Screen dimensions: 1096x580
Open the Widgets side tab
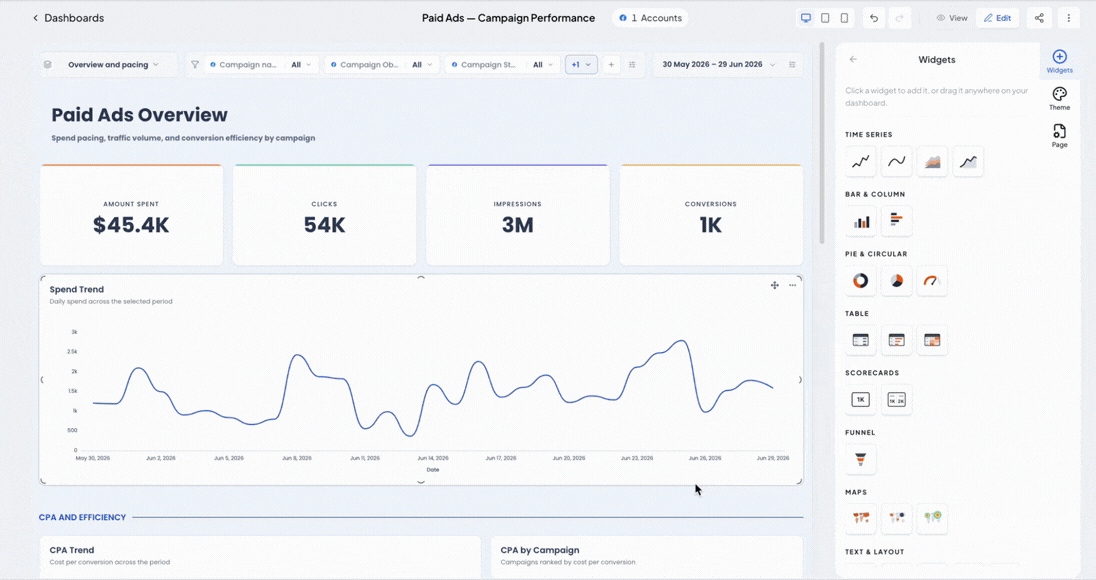click(1059, 61)
